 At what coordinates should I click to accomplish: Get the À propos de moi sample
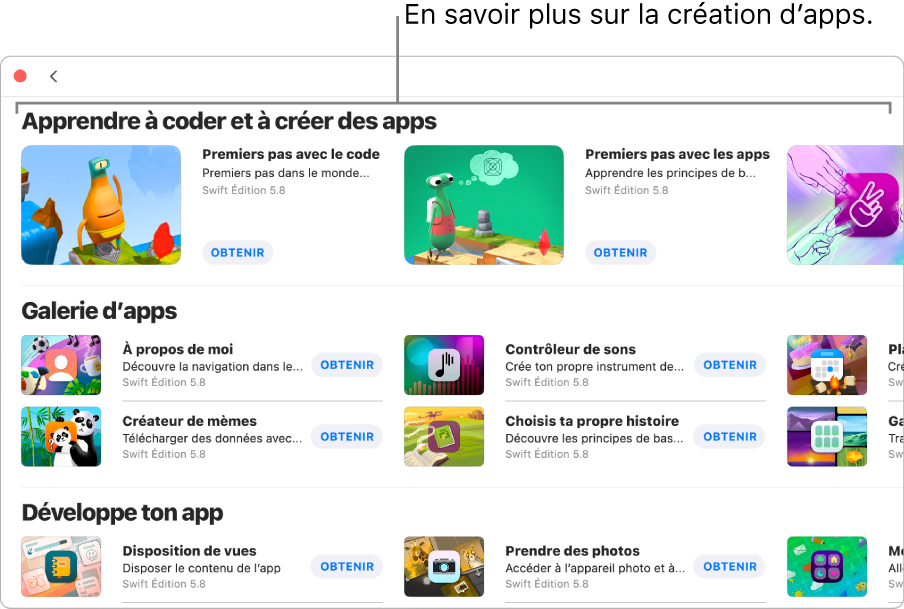click(347, 365)
